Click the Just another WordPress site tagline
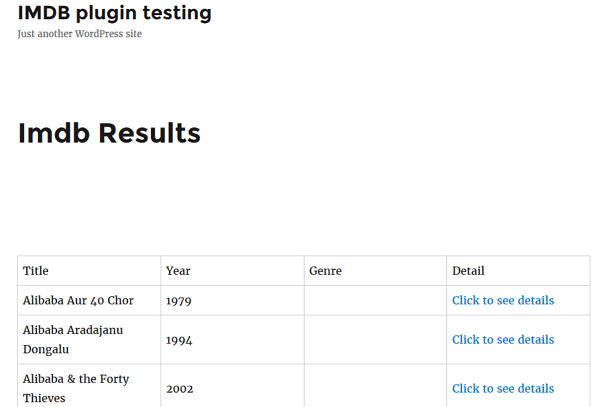The width and height of the screenshot is (600, 407). [80, 34]
